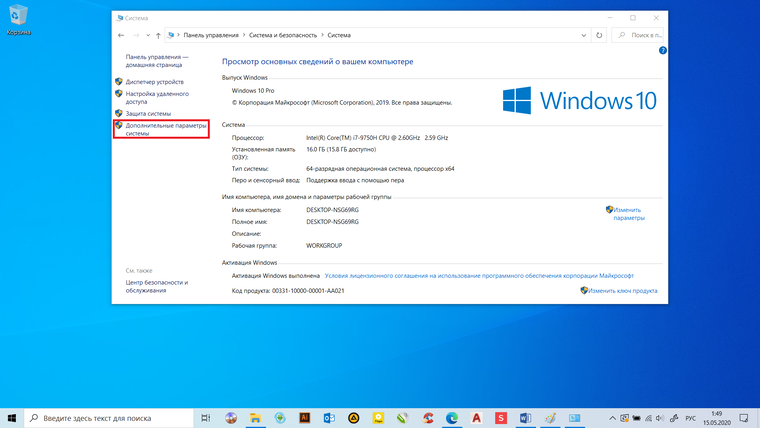Open the network tray icon
Image resolution: width=760 pixels, height=428 pixels.
(648, 418)
